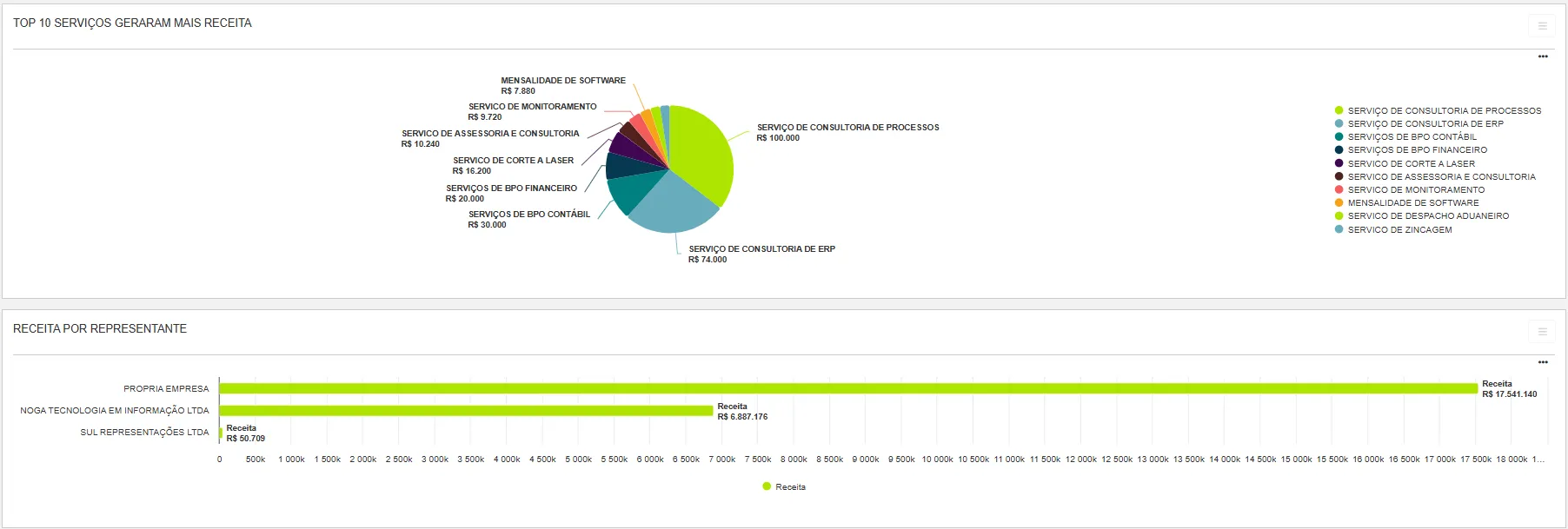Click the three-dot options above the pie chart
1568x529 pixels.
coord(1543,56)
